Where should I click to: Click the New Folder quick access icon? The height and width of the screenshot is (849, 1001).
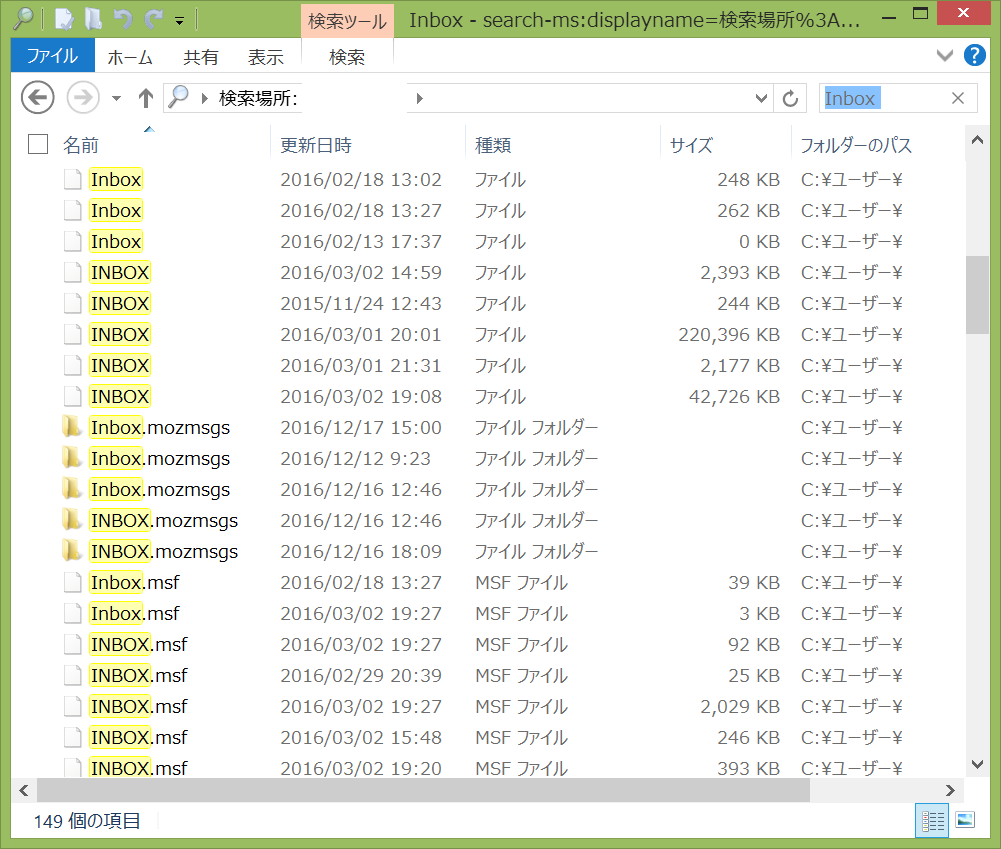[x=93, y=18]
